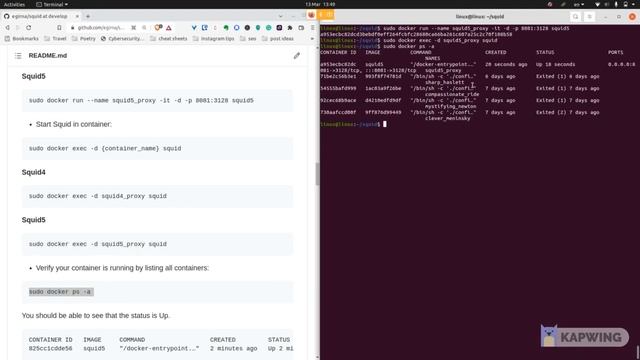Open the Travel bookmarks folder

pyautogui.click(x=55, y=38)
